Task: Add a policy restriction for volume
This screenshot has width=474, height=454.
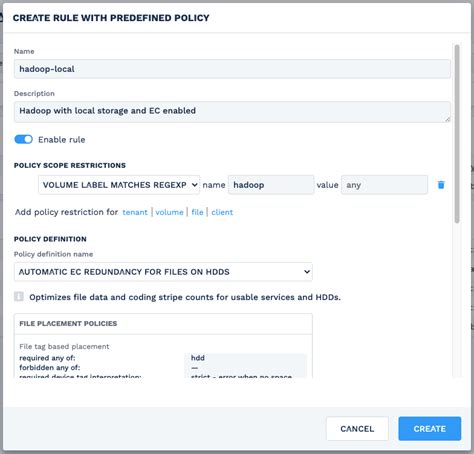Action: [169, 212]
